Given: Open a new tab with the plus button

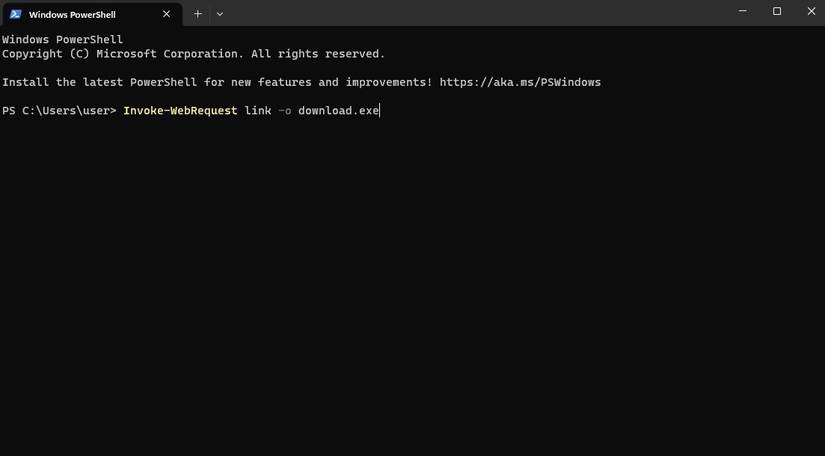Looking at the screenshot, I should (198, 14).
